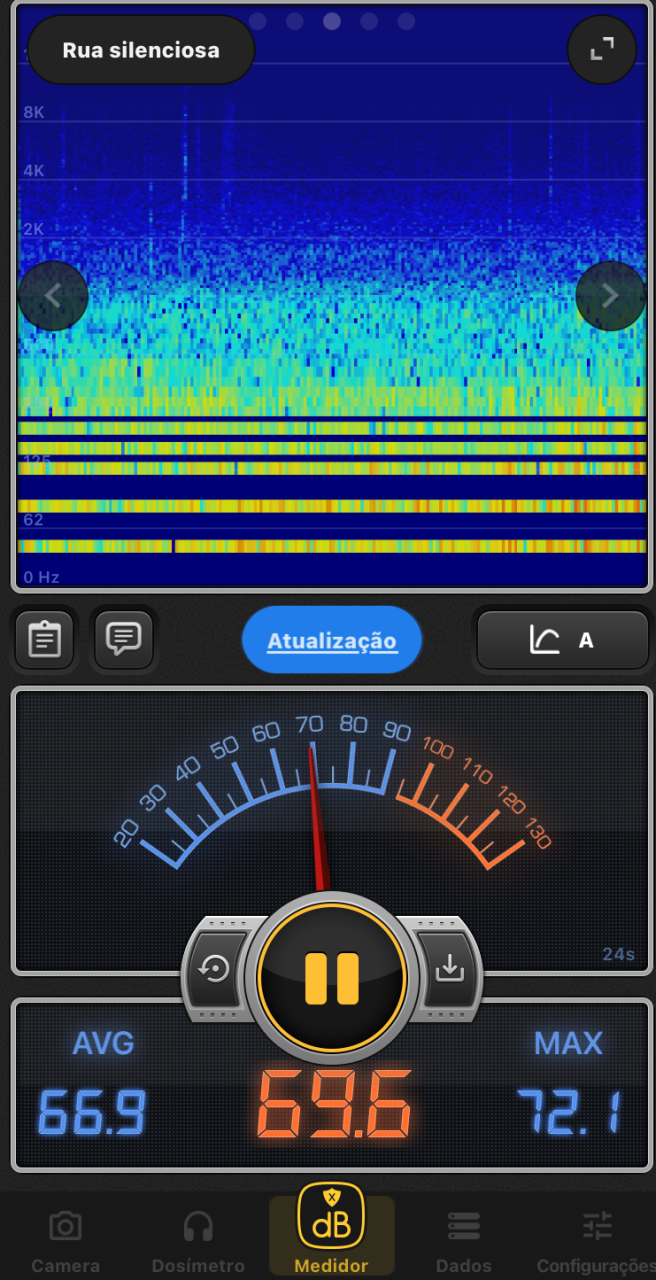Select the third page indicator dot
The height and width of the screenshot is (1280, 656).
pyautogui.click(x=332, y=21)
